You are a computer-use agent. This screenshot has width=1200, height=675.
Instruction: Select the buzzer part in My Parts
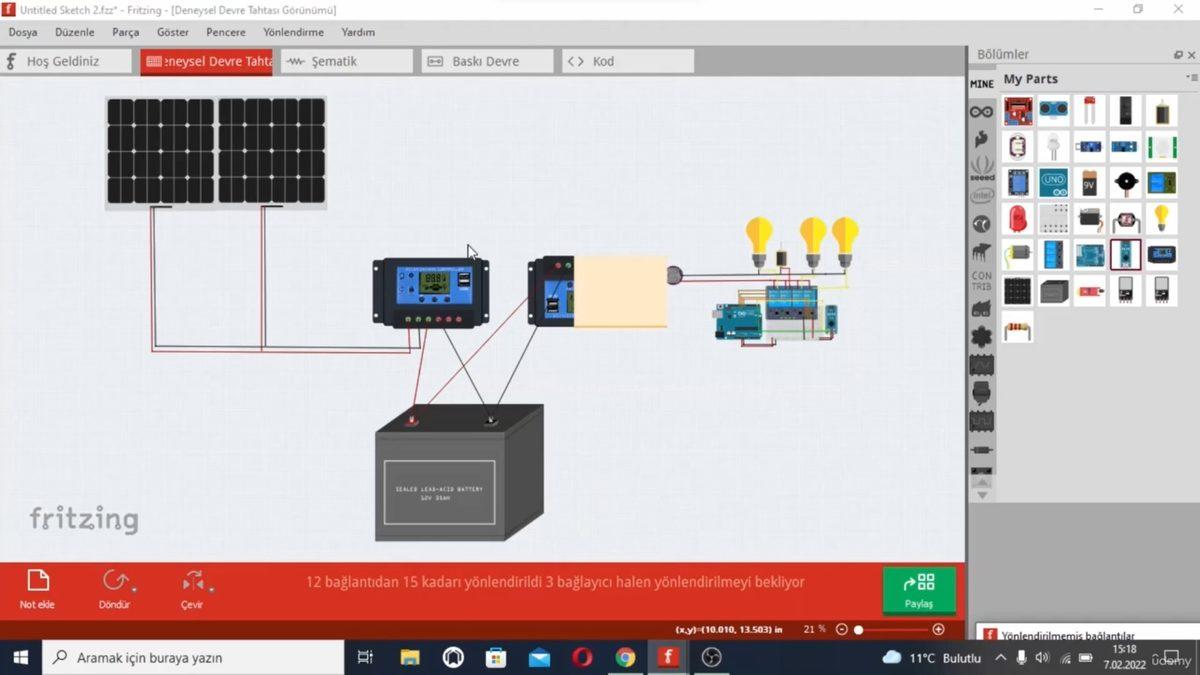[x=1126, y=182]
